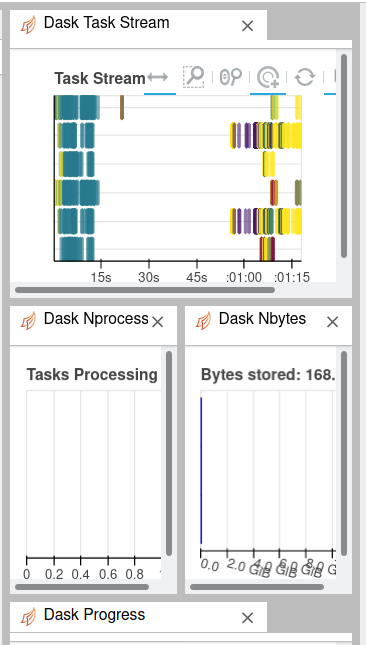Viewport: 366px width, 645px height.
Task: Click the Task Stream horizontal scrollbar
Action: (x=145, y=290)
